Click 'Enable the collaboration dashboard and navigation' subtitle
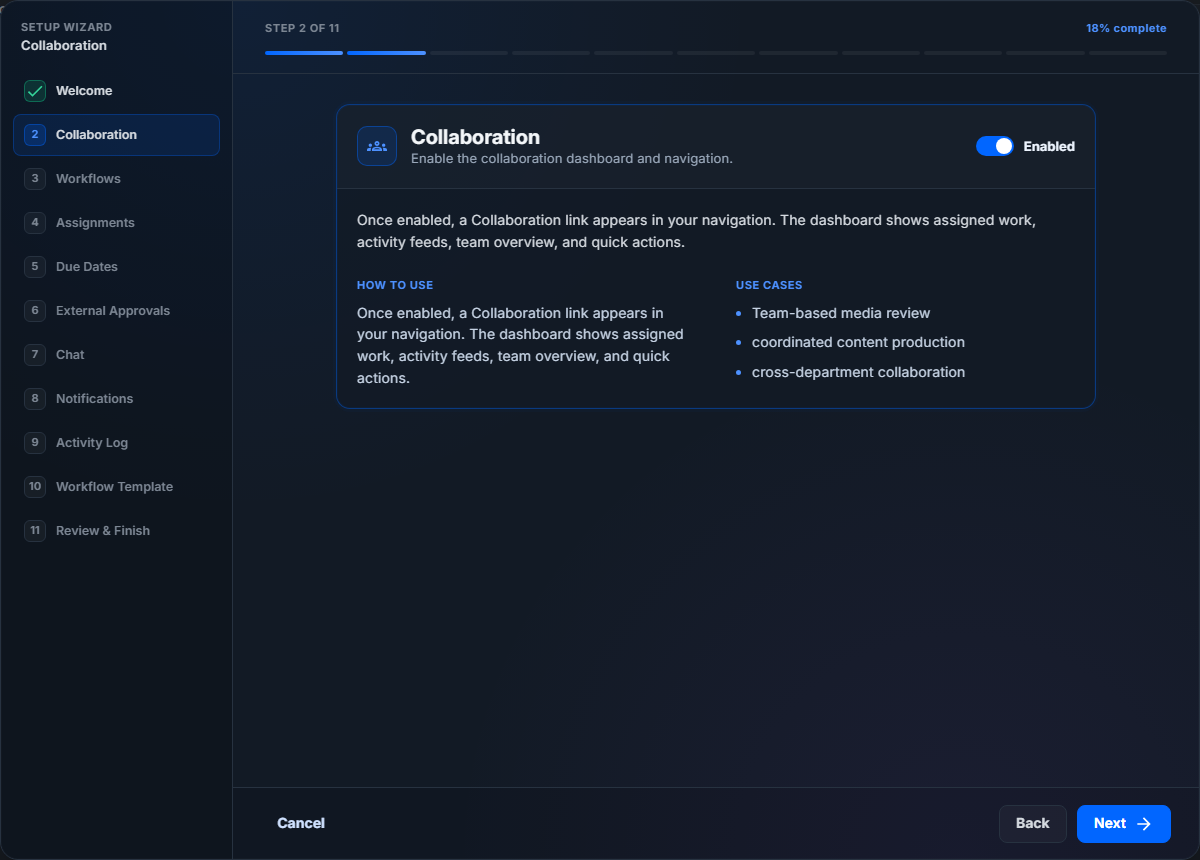This screenshot has width=1200, height=860. coord(572,159)
